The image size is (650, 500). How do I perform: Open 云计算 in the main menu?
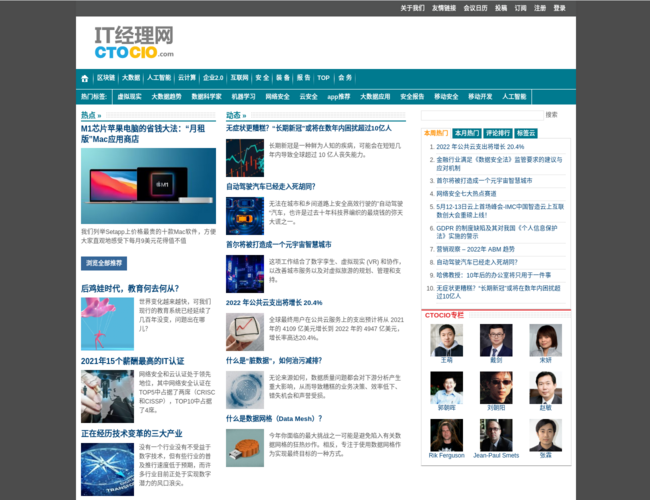click(x=187, y=78)
